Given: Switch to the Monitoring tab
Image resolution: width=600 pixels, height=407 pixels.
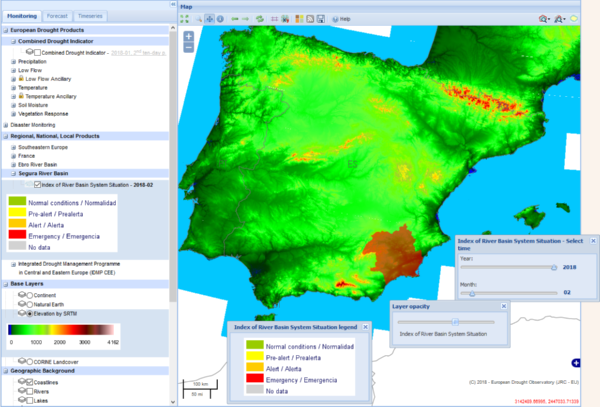Looking at the screenshot, I should click(22, 16).
